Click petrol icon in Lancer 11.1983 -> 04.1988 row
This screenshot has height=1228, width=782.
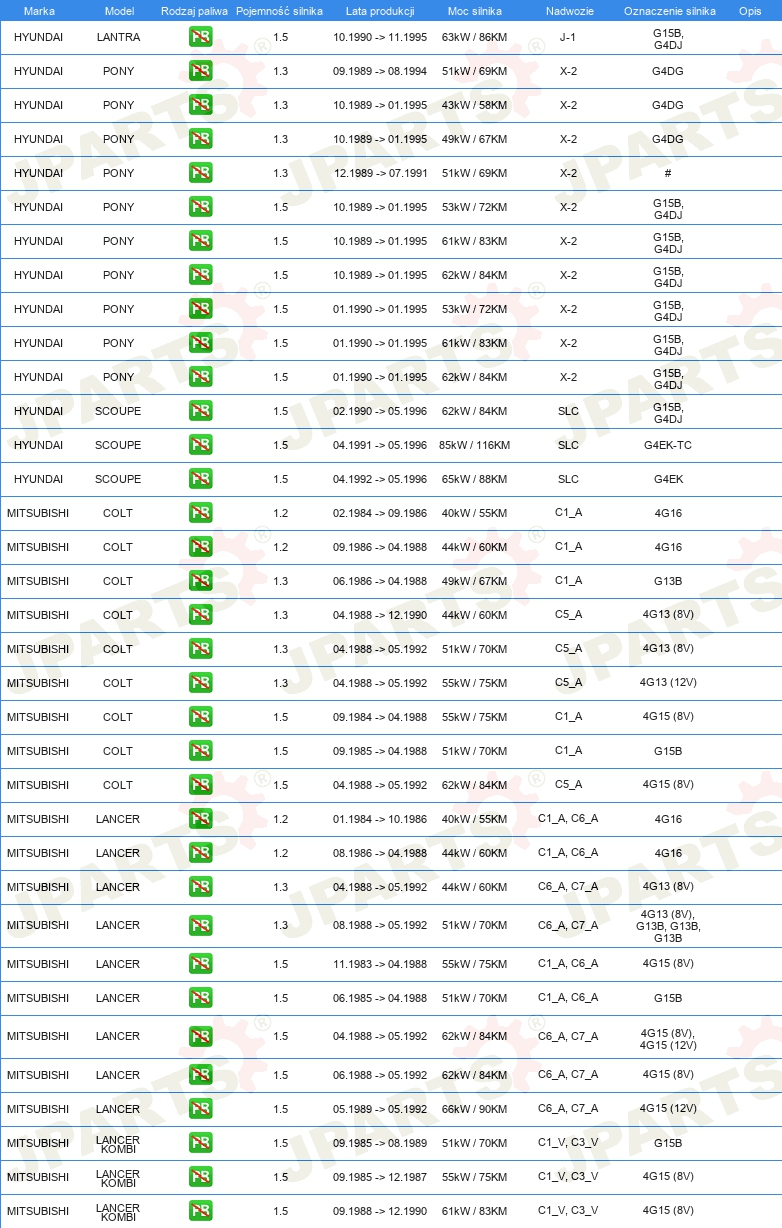coord(200,965)
